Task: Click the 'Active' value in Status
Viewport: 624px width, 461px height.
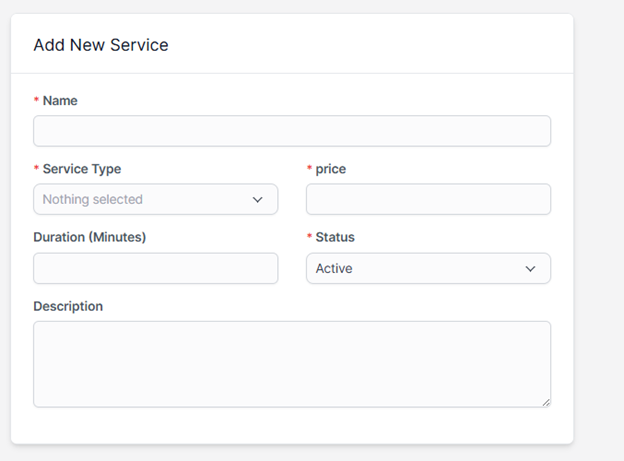Action: click(x=334, y=268)
